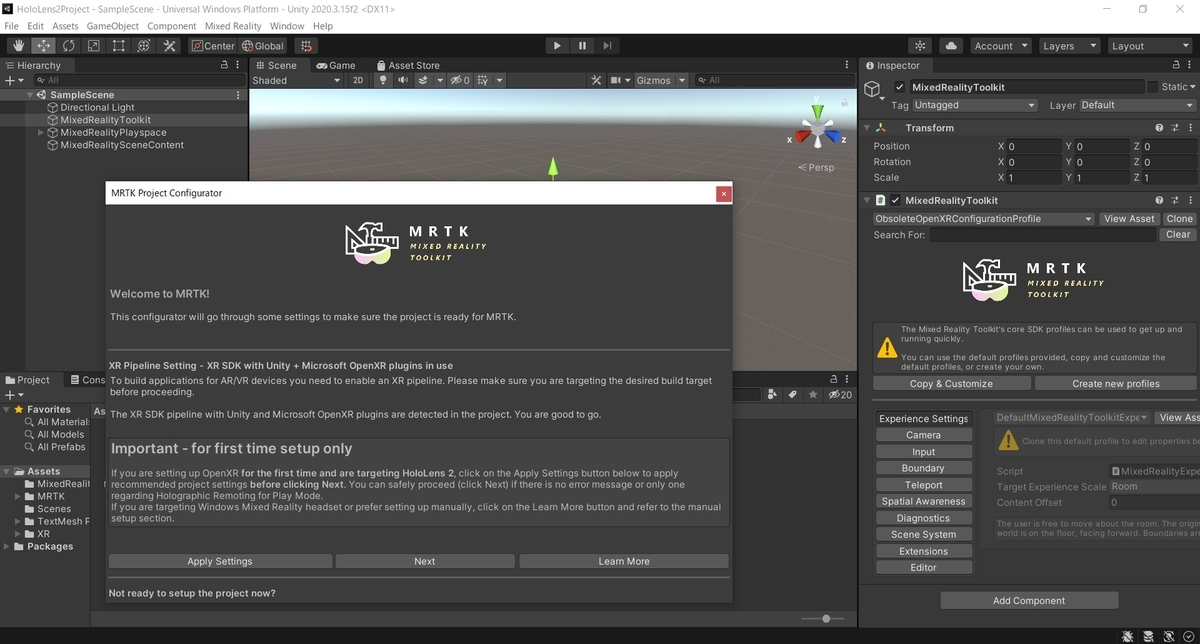1200x644 pixels.
Task: Disable the MixedRealityToolkit component checkbox
Action: click(x=896, y=200)
